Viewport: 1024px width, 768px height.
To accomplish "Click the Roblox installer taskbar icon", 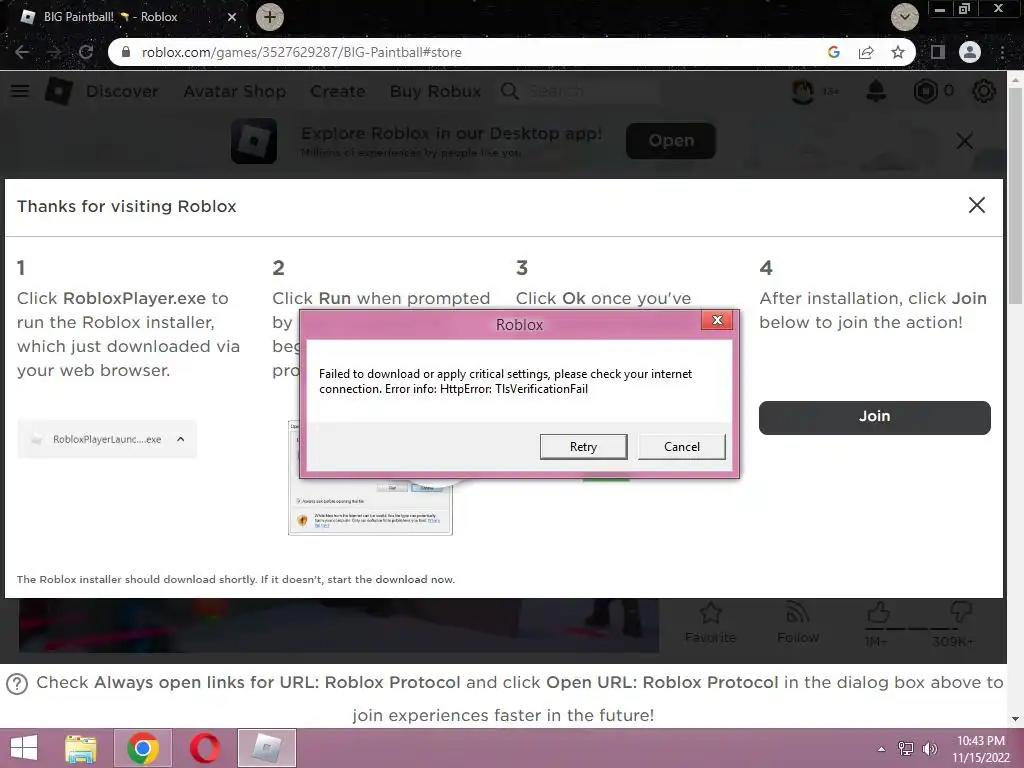I will tap(266, 748).
